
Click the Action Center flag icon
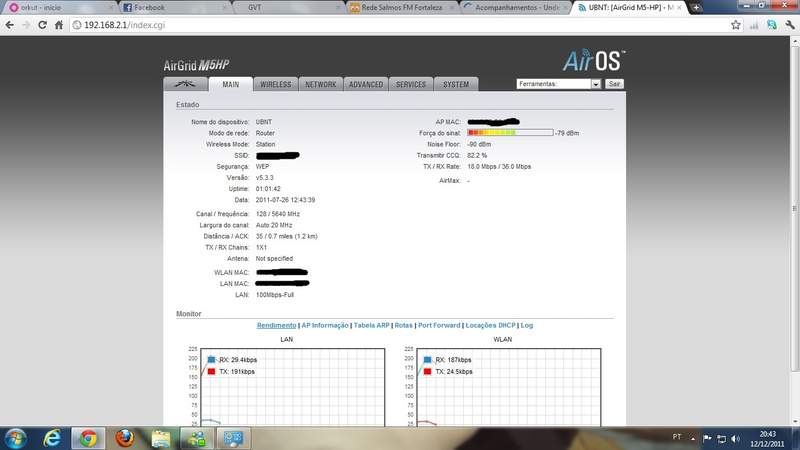coord(707,438)
